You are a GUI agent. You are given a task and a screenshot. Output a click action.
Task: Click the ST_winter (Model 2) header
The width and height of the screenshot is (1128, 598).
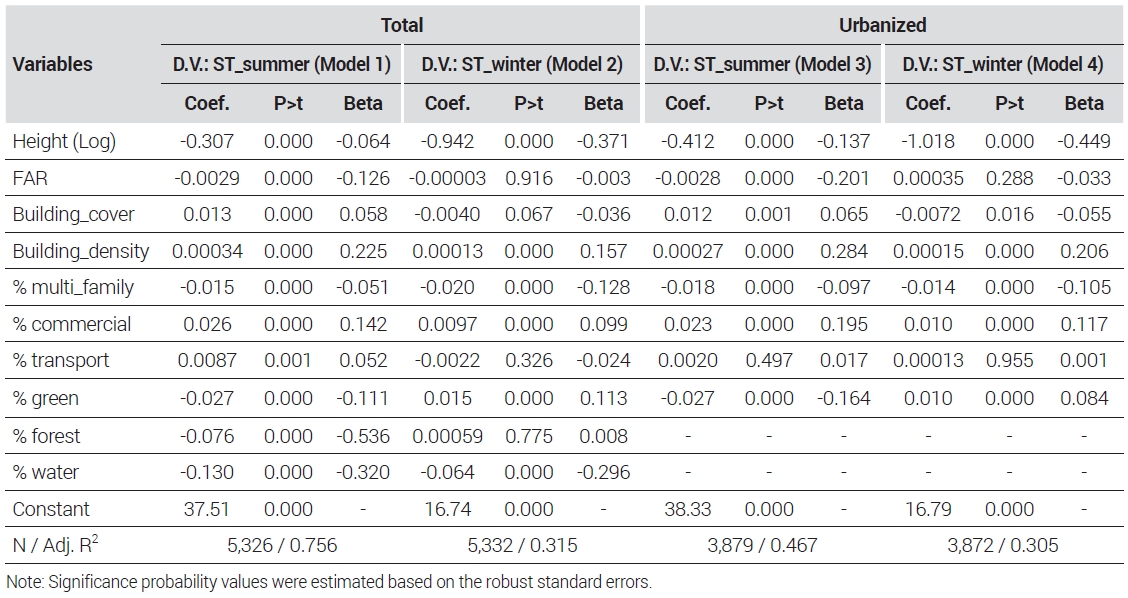[522, 65]
